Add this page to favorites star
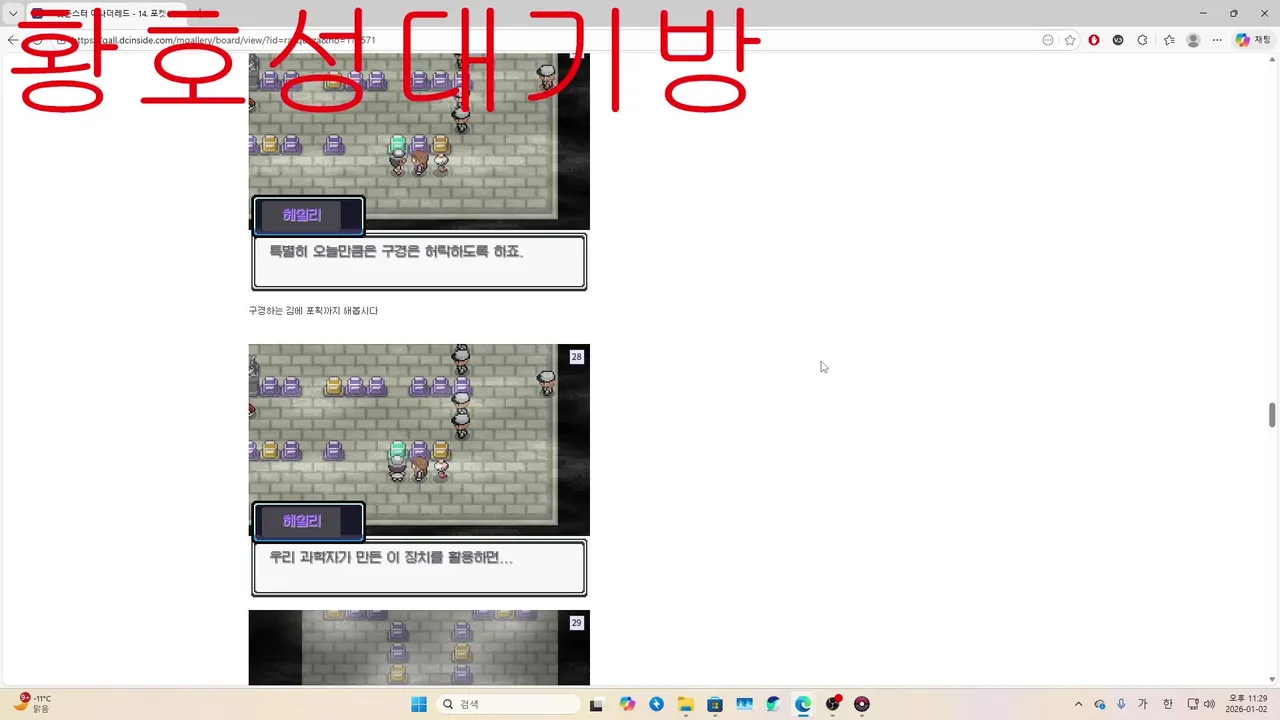The image size is (1280, 720). 1070,40
